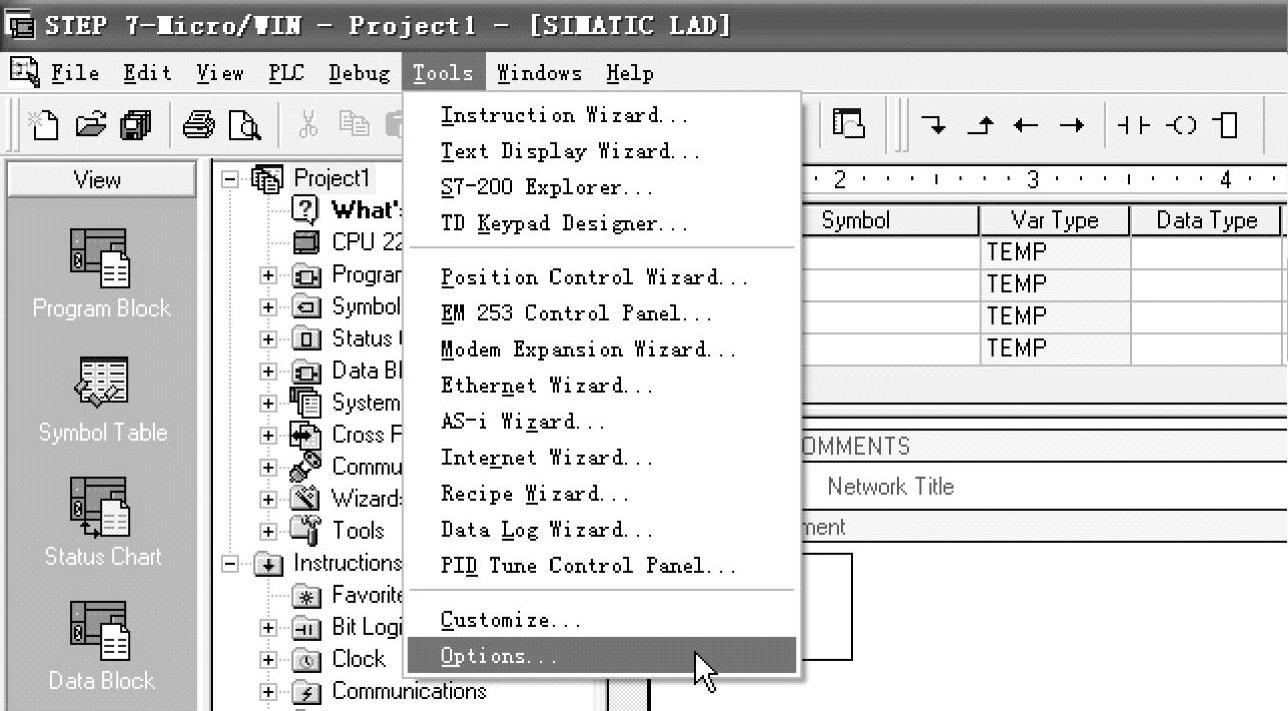Open Program Block in View bar

100,271
